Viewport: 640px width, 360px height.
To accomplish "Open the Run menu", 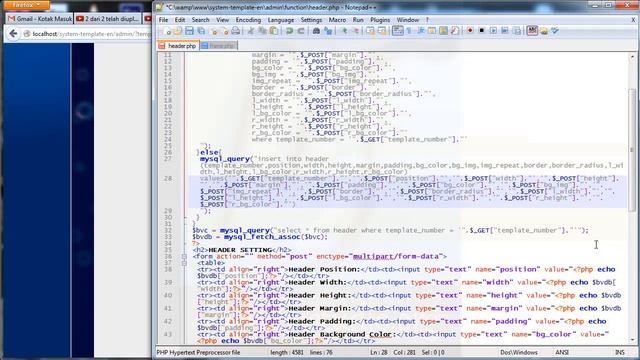I will pos(358,20).
